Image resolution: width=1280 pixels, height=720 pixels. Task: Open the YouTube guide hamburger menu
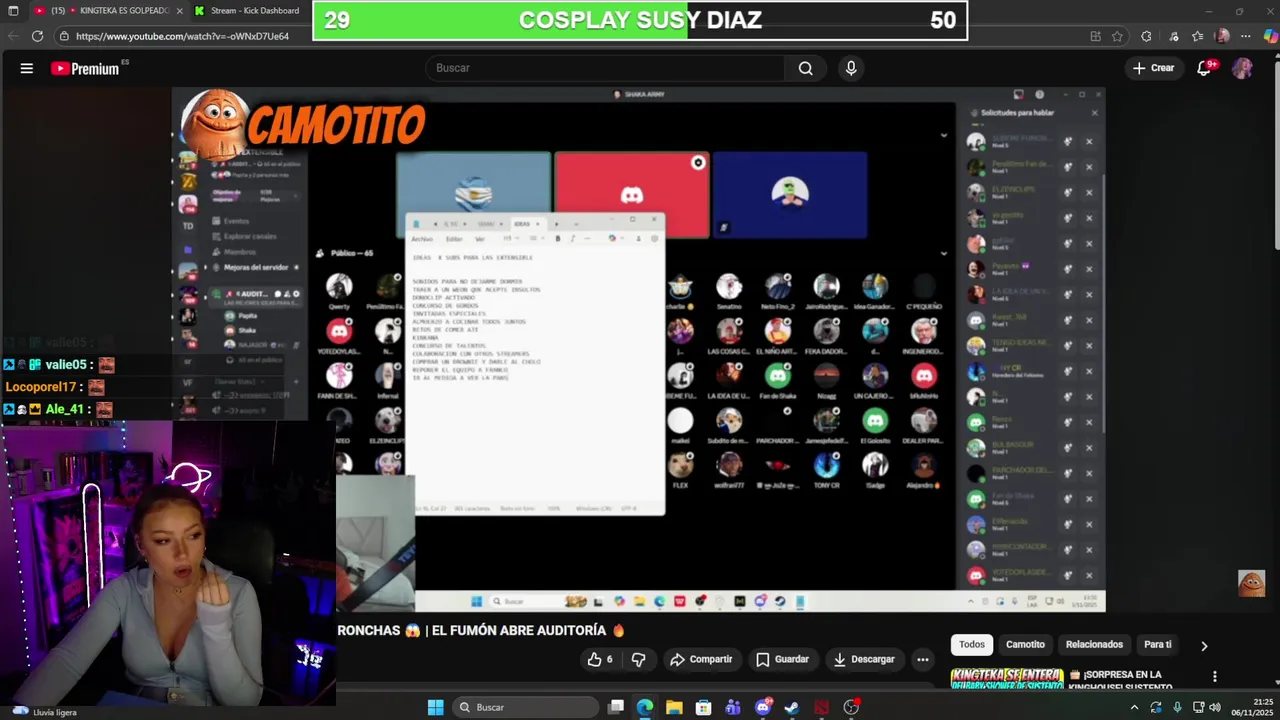(x=27, y=68)
